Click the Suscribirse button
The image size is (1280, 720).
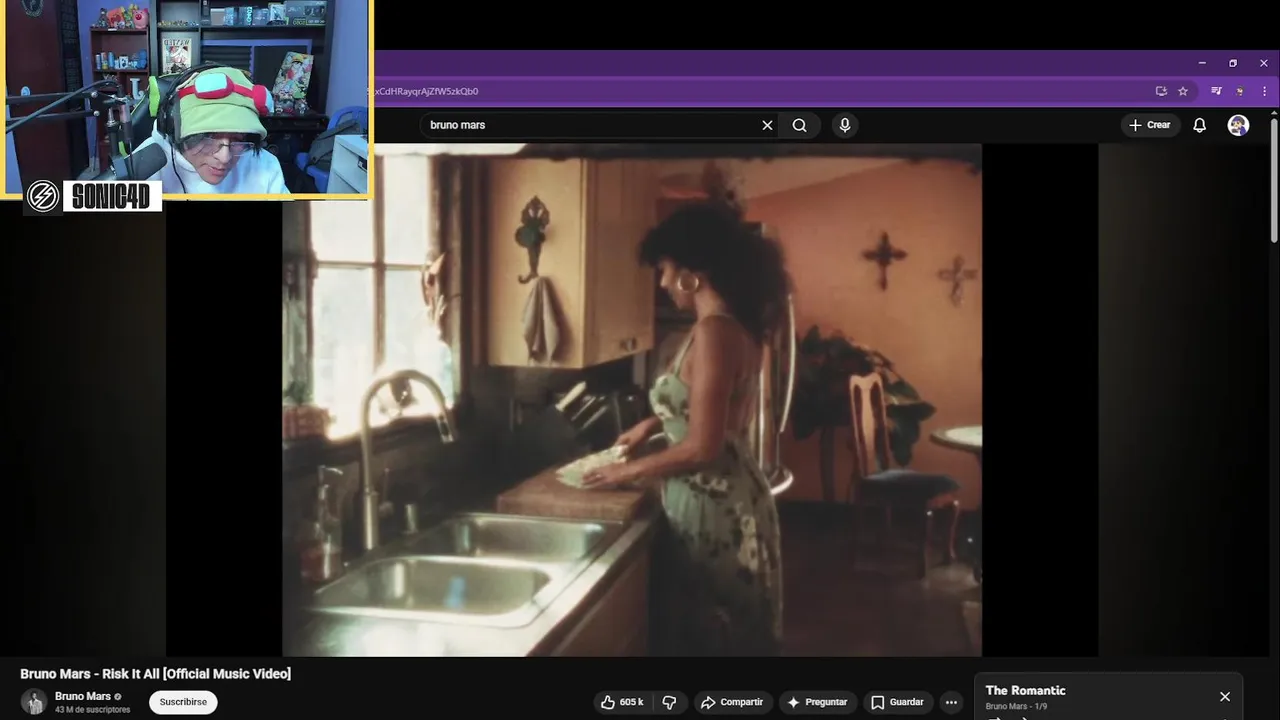(183, 702)
